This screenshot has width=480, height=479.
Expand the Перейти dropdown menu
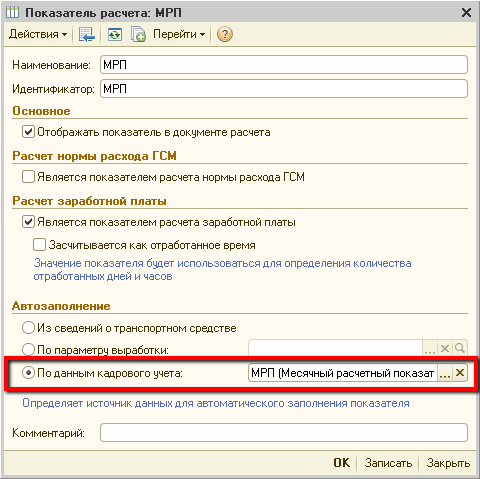[x=179, y=34]
